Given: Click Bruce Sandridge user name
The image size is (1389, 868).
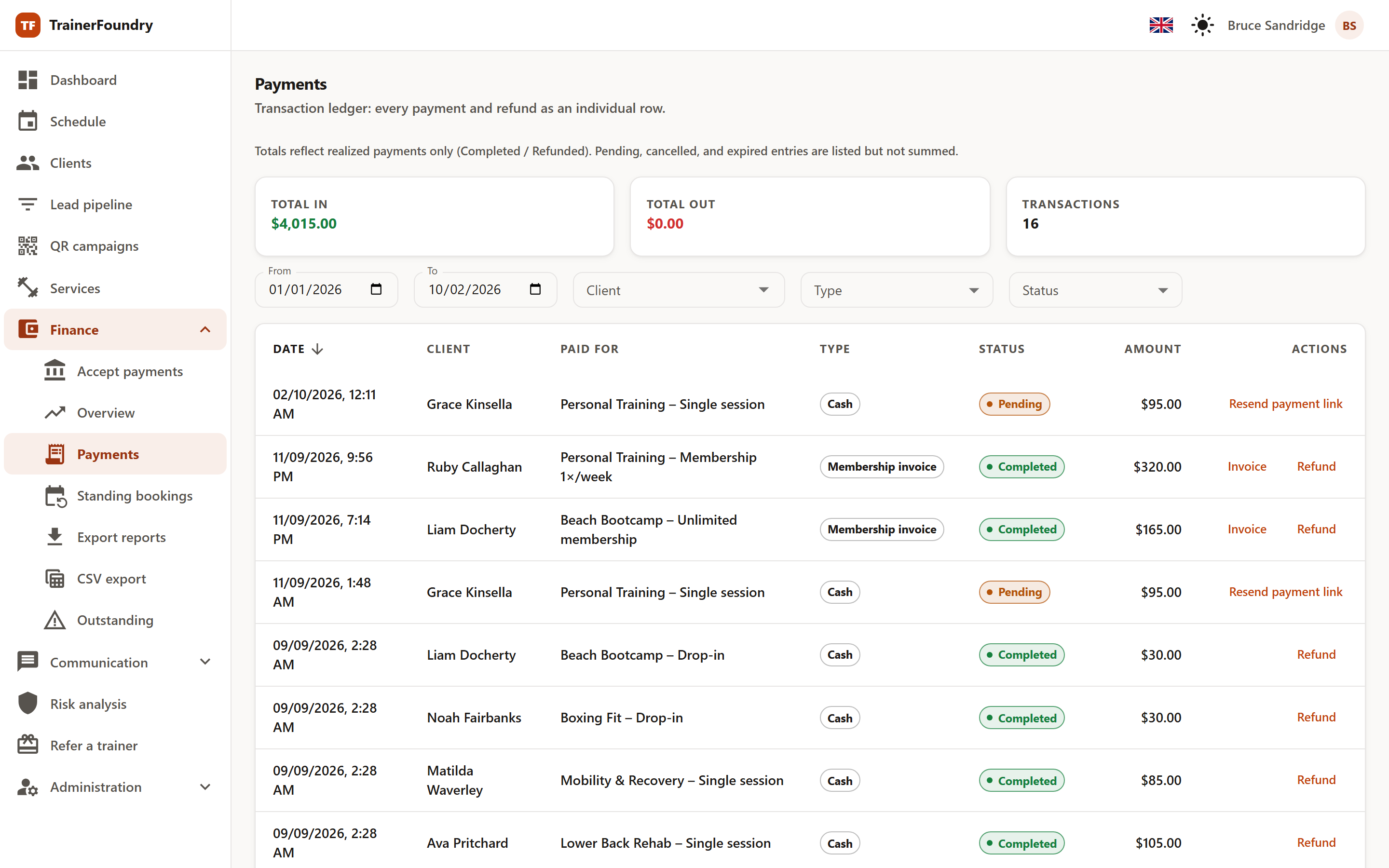Looking at the screenshot, I should click(1276, 25).
